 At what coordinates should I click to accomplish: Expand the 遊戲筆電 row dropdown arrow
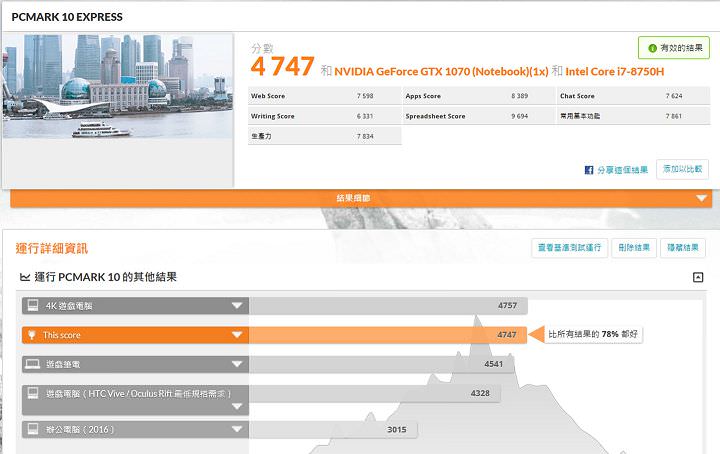coord(237,364)
